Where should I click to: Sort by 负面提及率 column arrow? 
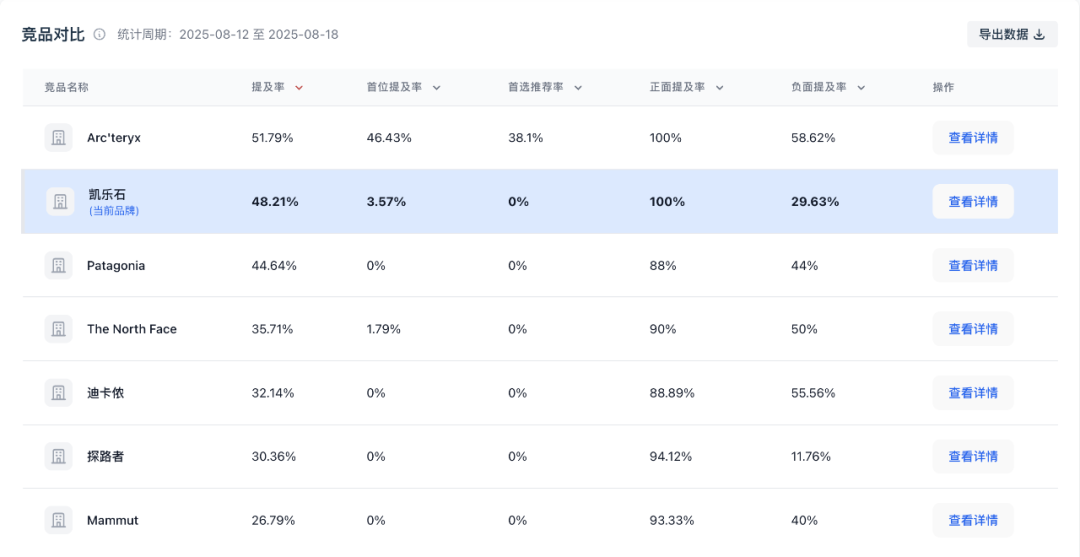click(x=861, y=87)
